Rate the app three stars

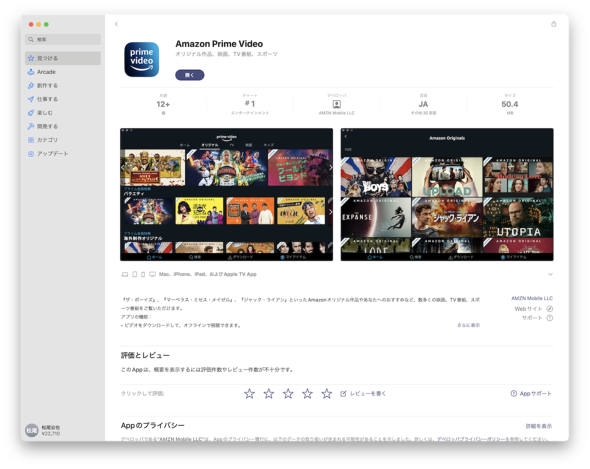288,394
